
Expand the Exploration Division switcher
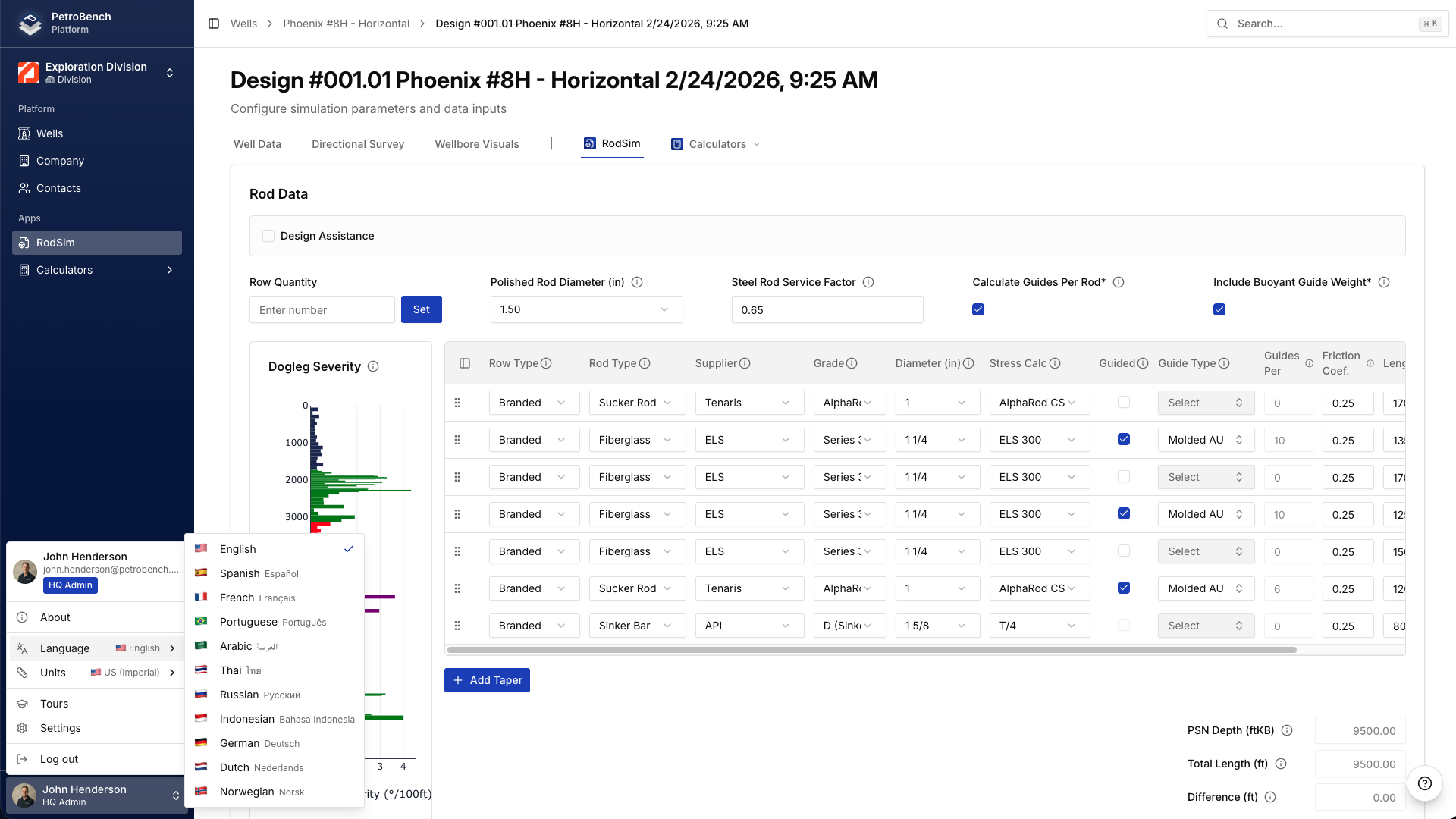coord(170,73)
